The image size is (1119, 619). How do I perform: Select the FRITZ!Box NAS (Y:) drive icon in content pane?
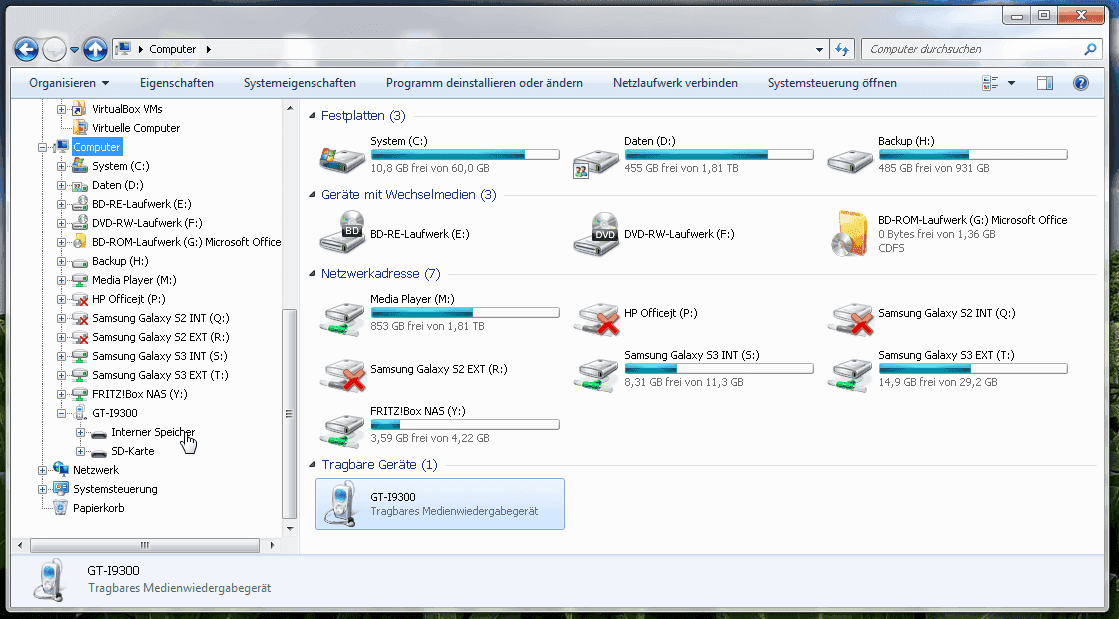point(342,431)
